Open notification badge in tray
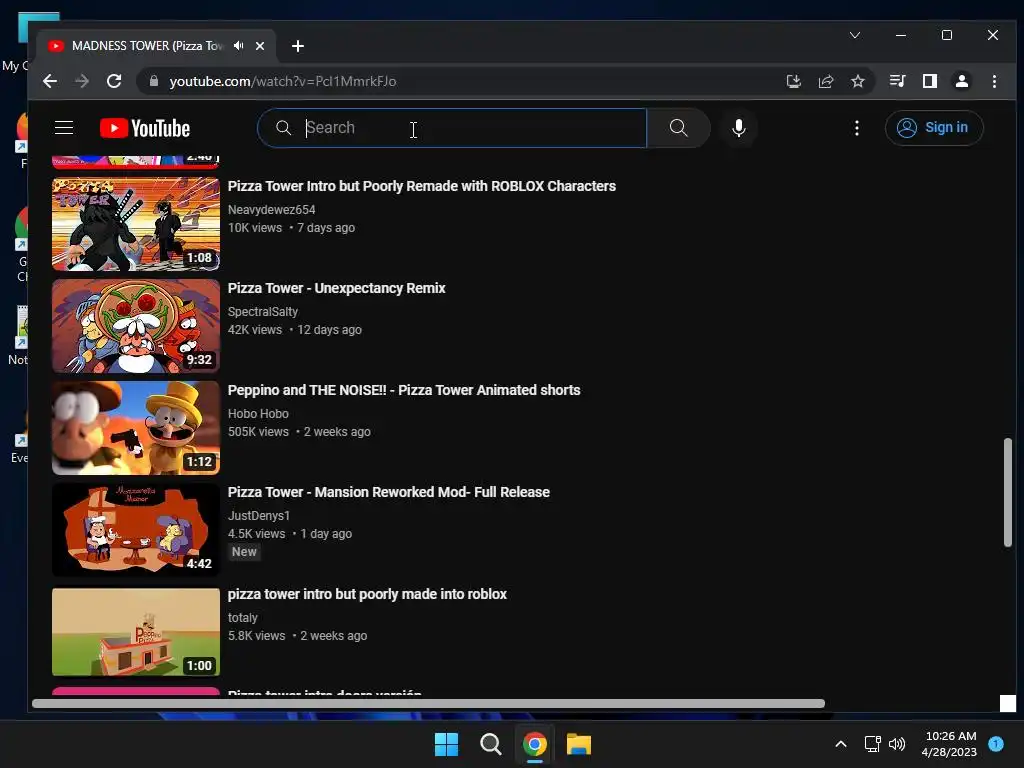Image resolution: width=1024 pixels, height=768 pixels. 996,744
